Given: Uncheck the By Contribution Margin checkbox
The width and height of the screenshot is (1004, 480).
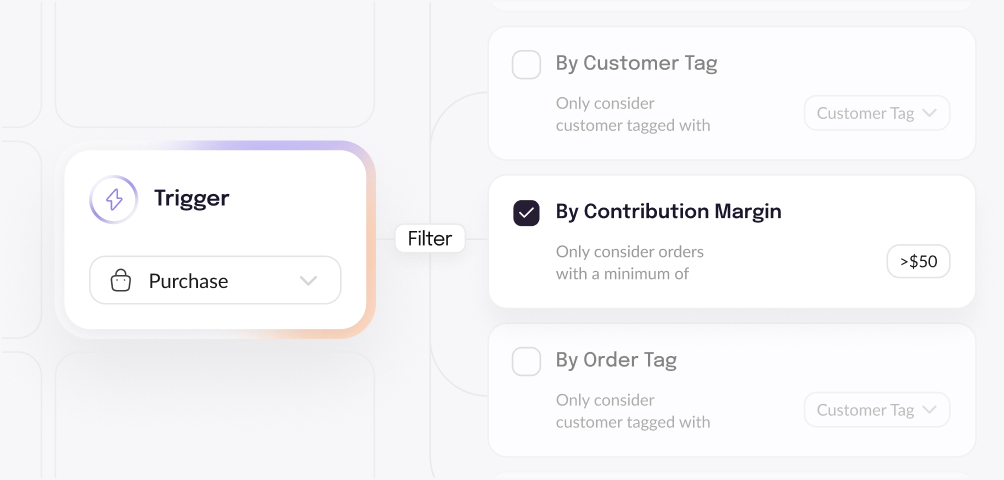Looking at the screenshot, I should 526,212.
